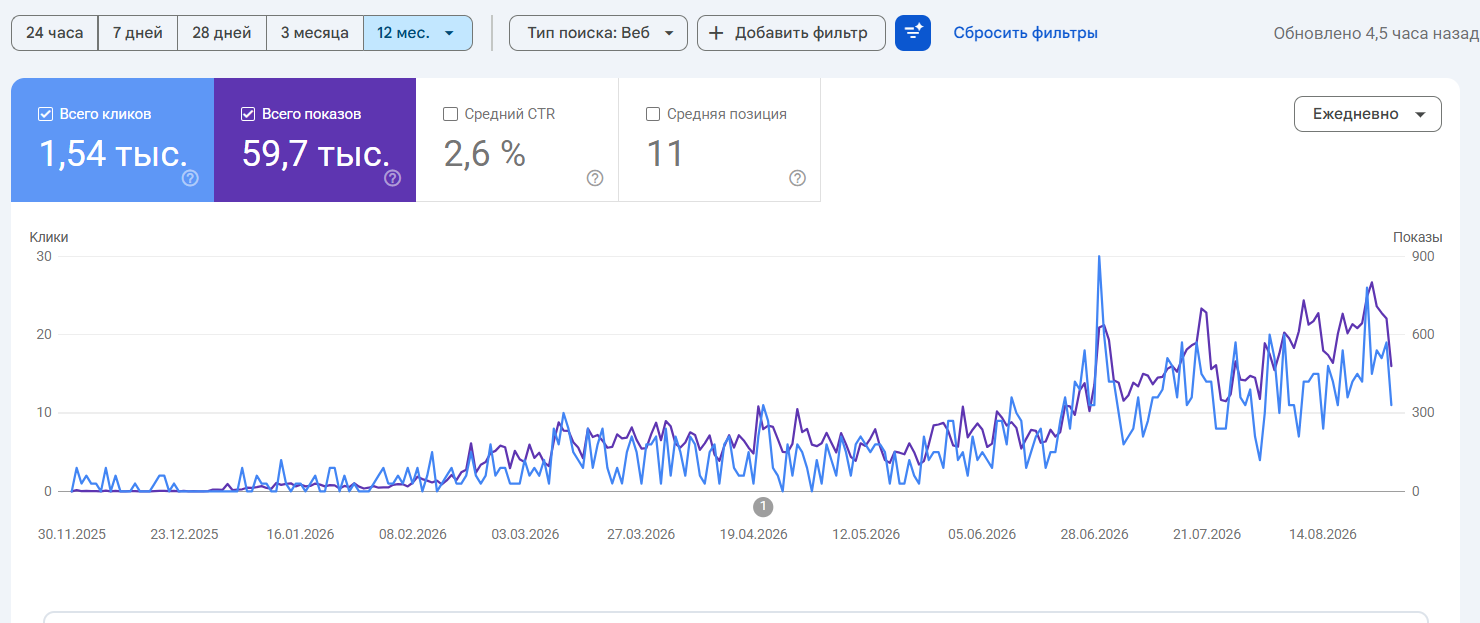The image size is (1480, 623).
Task: Select the 28 дней period tab
Action: [x=222, y=33]
